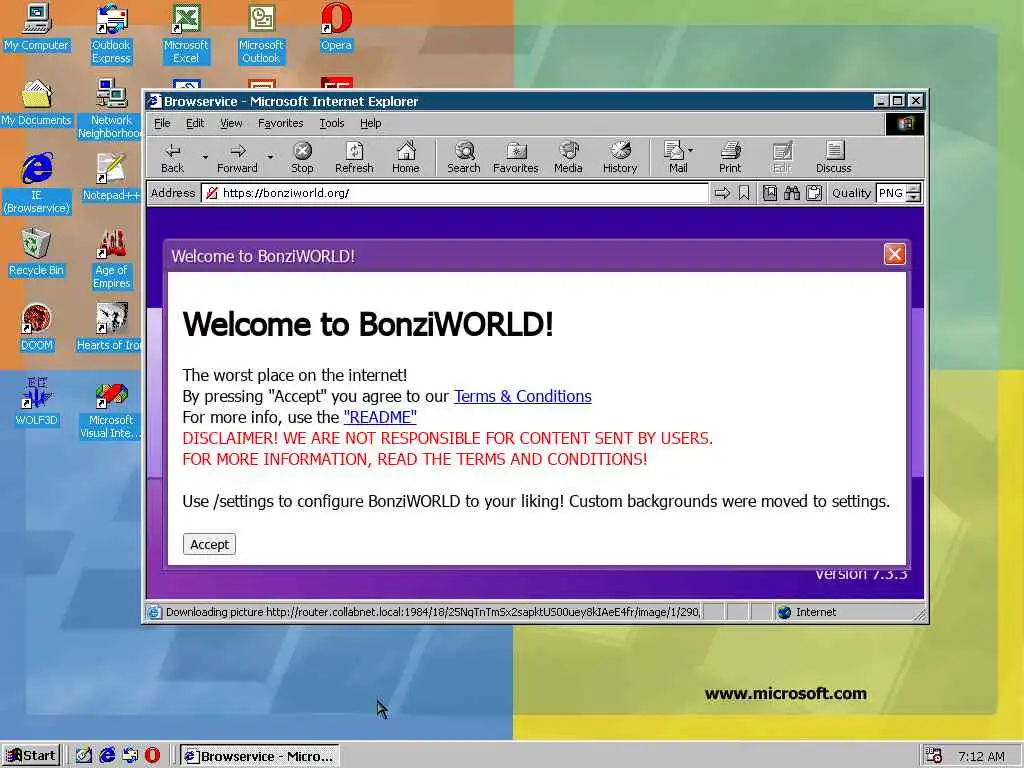Print the current page
1024x768 pixels.
pyautogui.click(x=730, y=157)
